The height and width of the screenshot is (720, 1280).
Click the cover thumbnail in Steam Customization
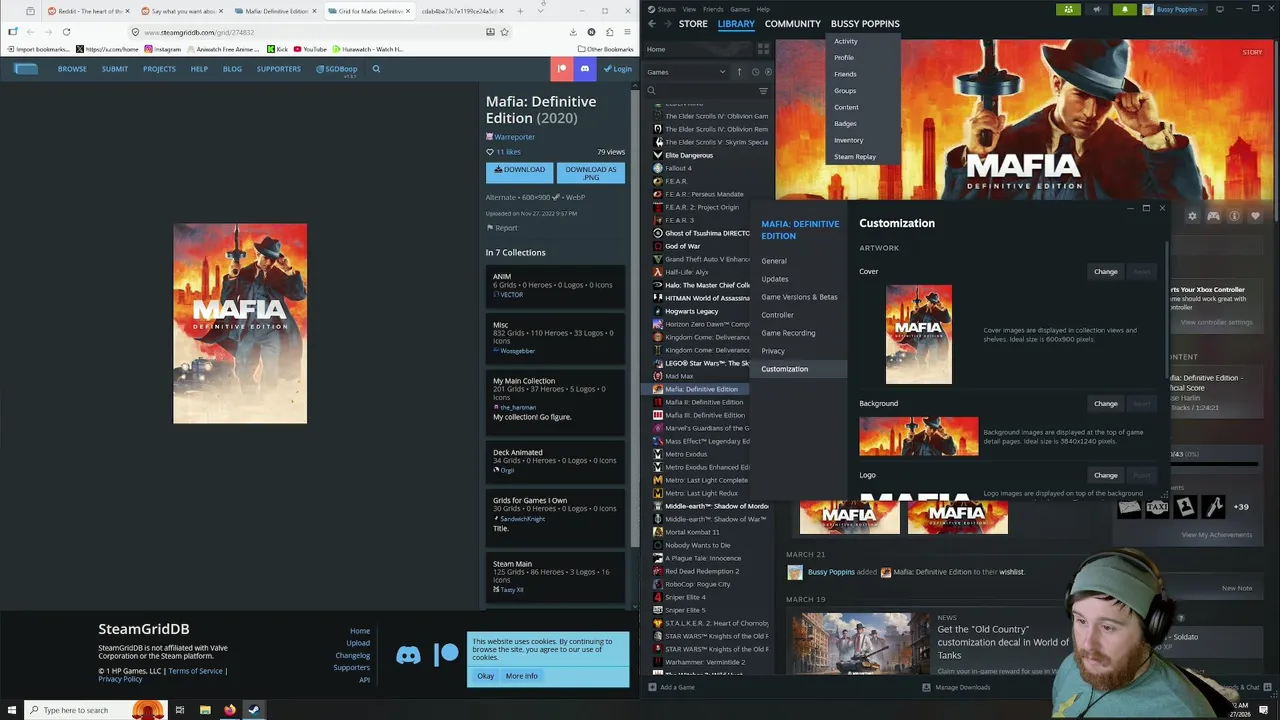pos(919,334)
